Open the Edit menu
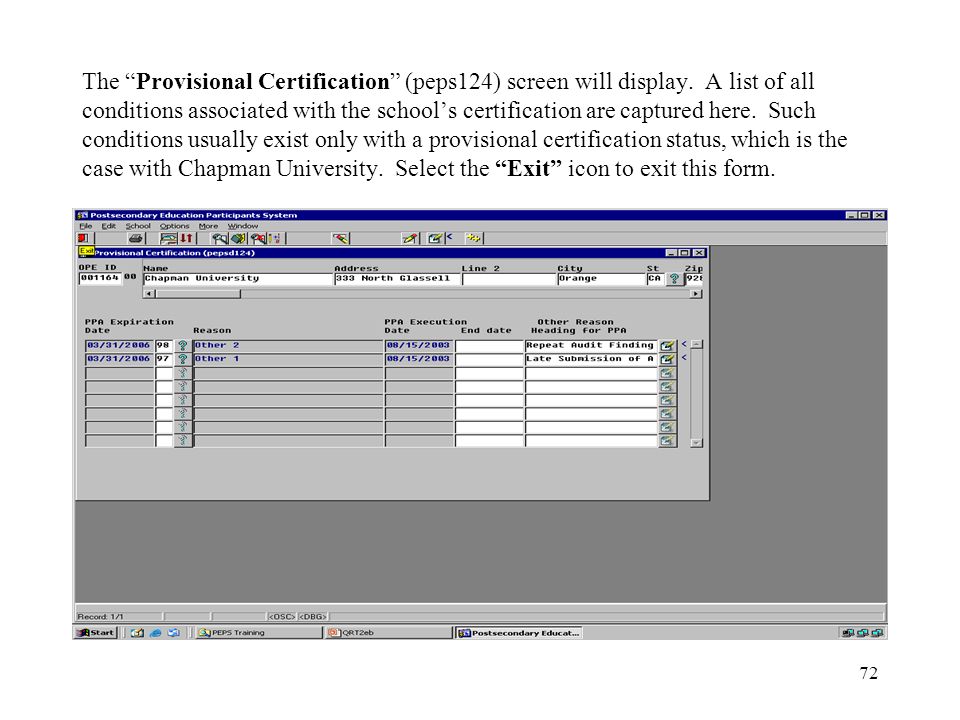 click(108, 226)
